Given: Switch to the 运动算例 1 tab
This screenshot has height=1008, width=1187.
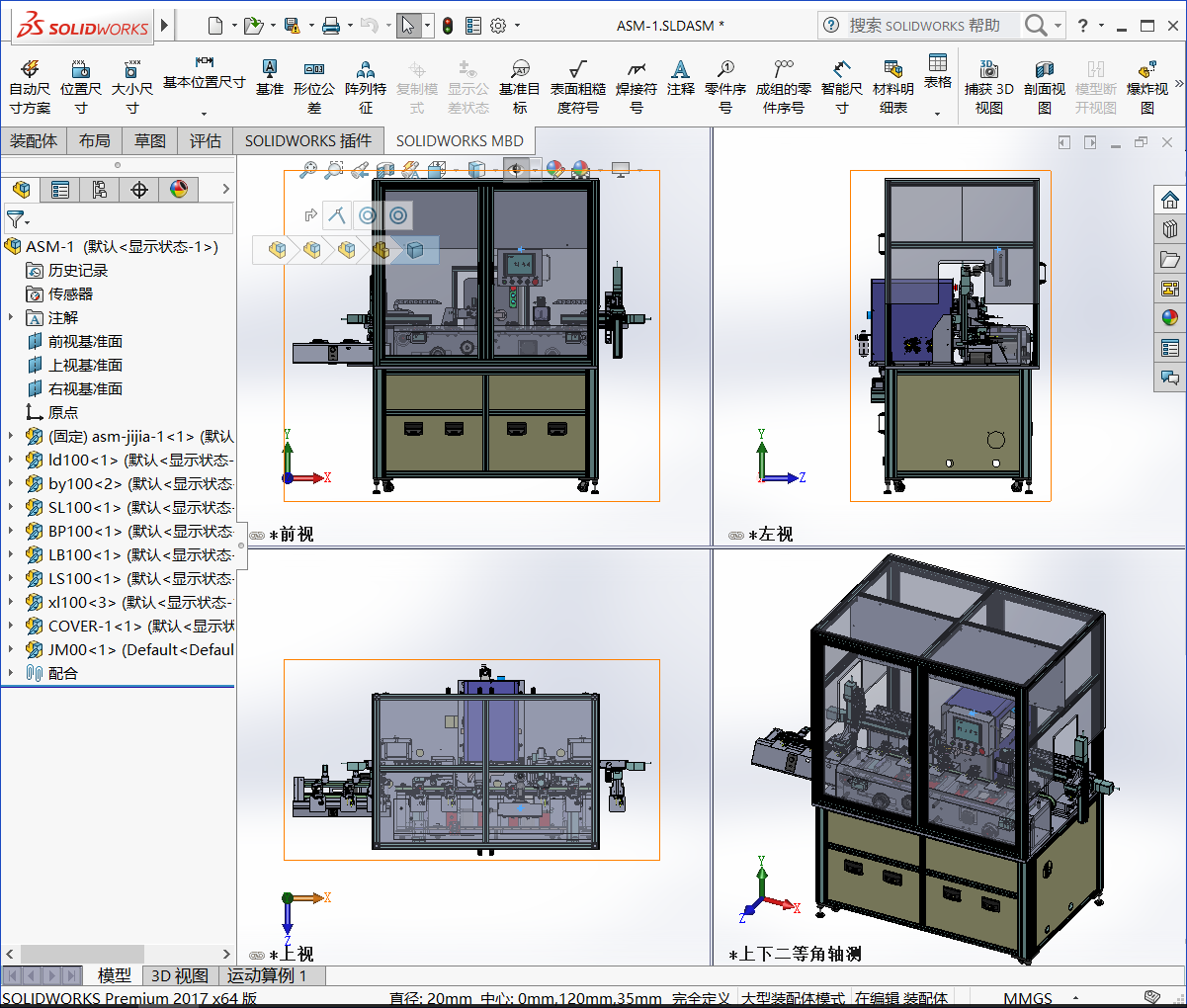Looking at the screenshot, I should (267, 975).
